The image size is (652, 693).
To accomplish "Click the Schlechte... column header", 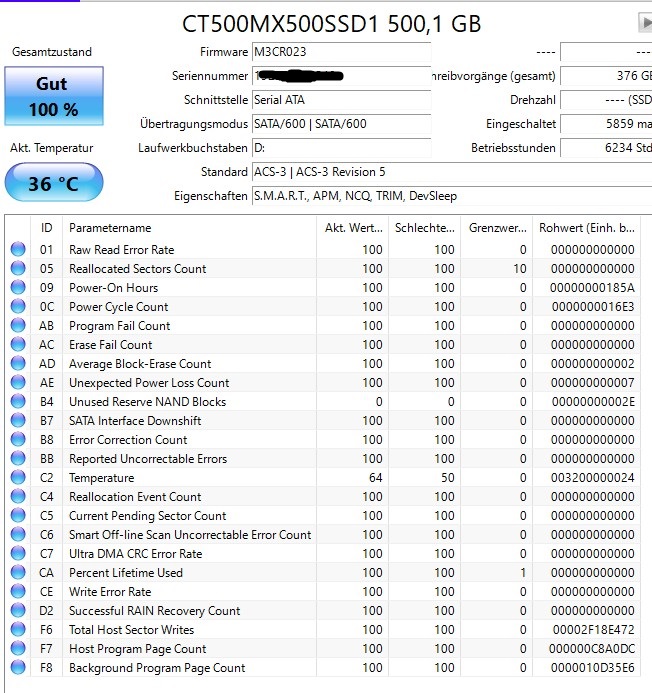I will pyautogui.click(x=424, y=228).
